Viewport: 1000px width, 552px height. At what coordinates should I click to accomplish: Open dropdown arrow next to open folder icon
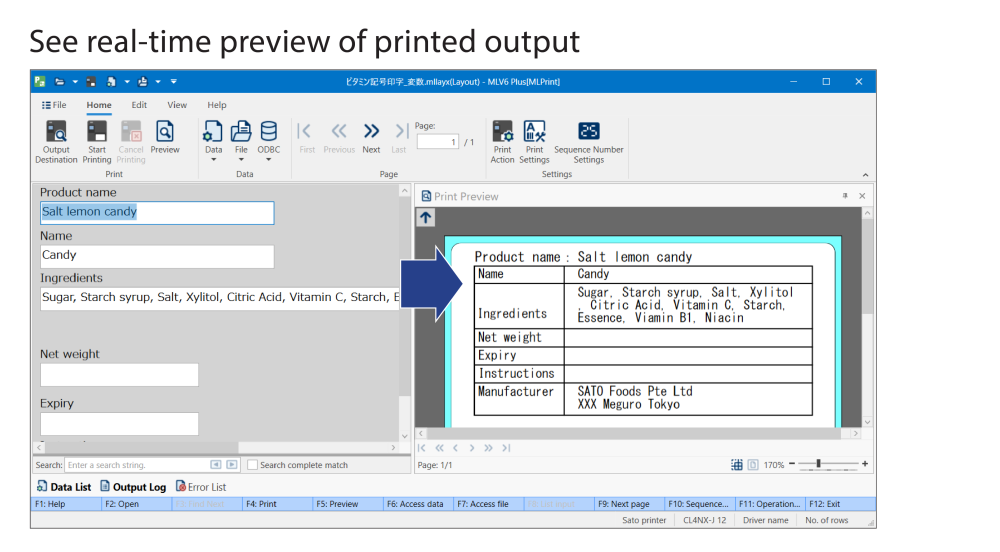(75, 82)
